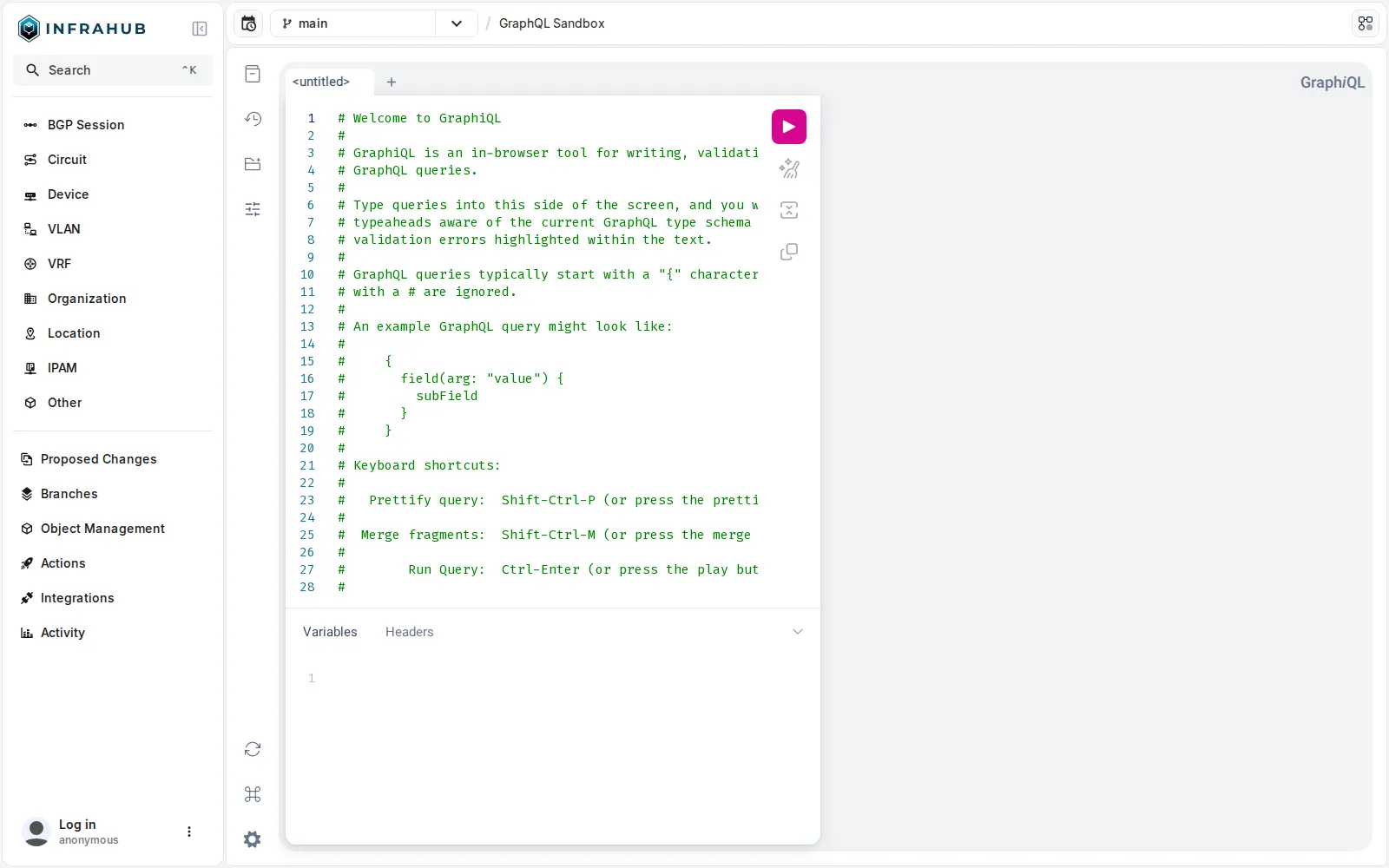Open keyboard shortcuts dialog icon

click(x=253, y=794)
